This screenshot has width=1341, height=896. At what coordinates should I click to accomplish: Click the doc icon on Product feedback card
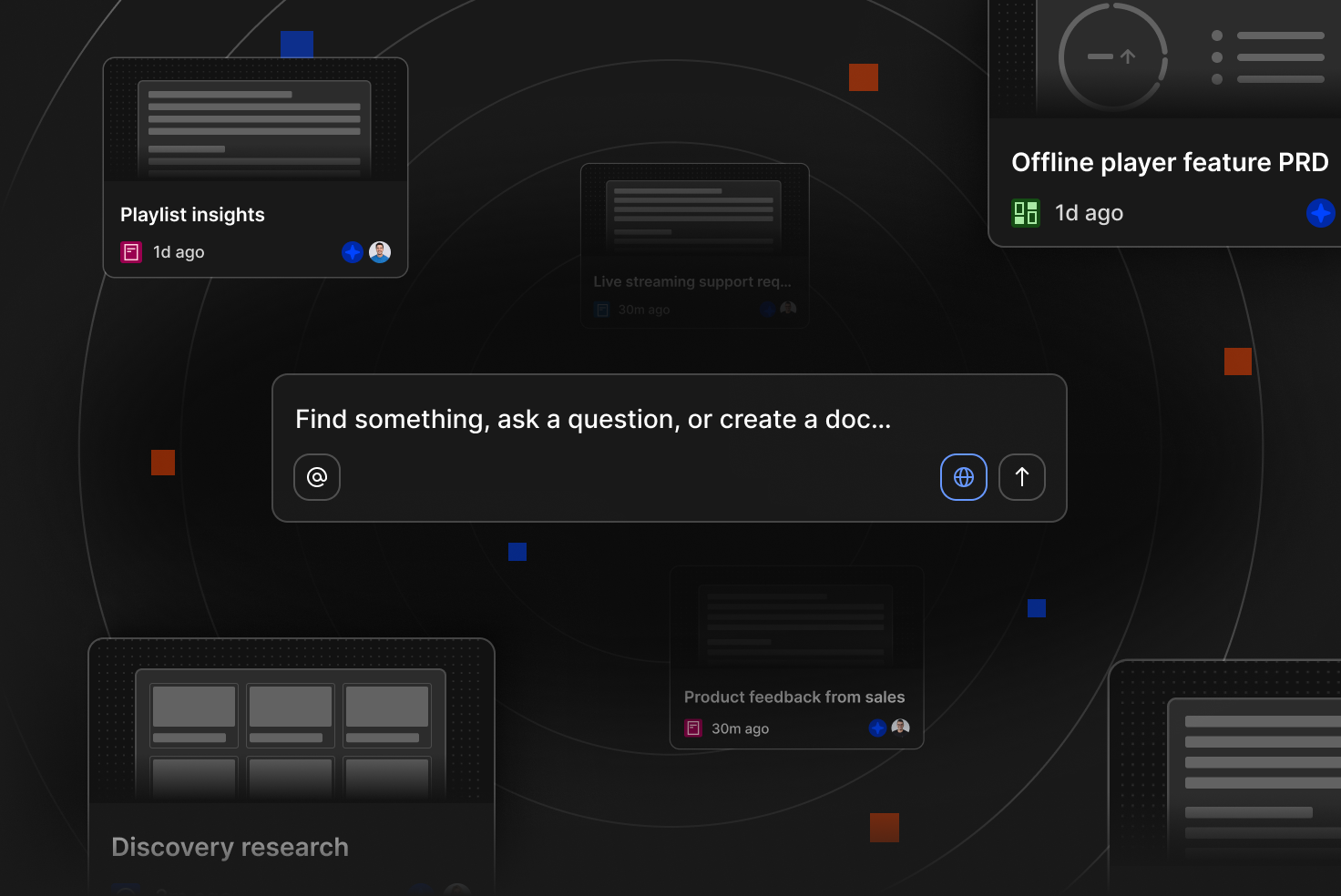tap(692, 728)
